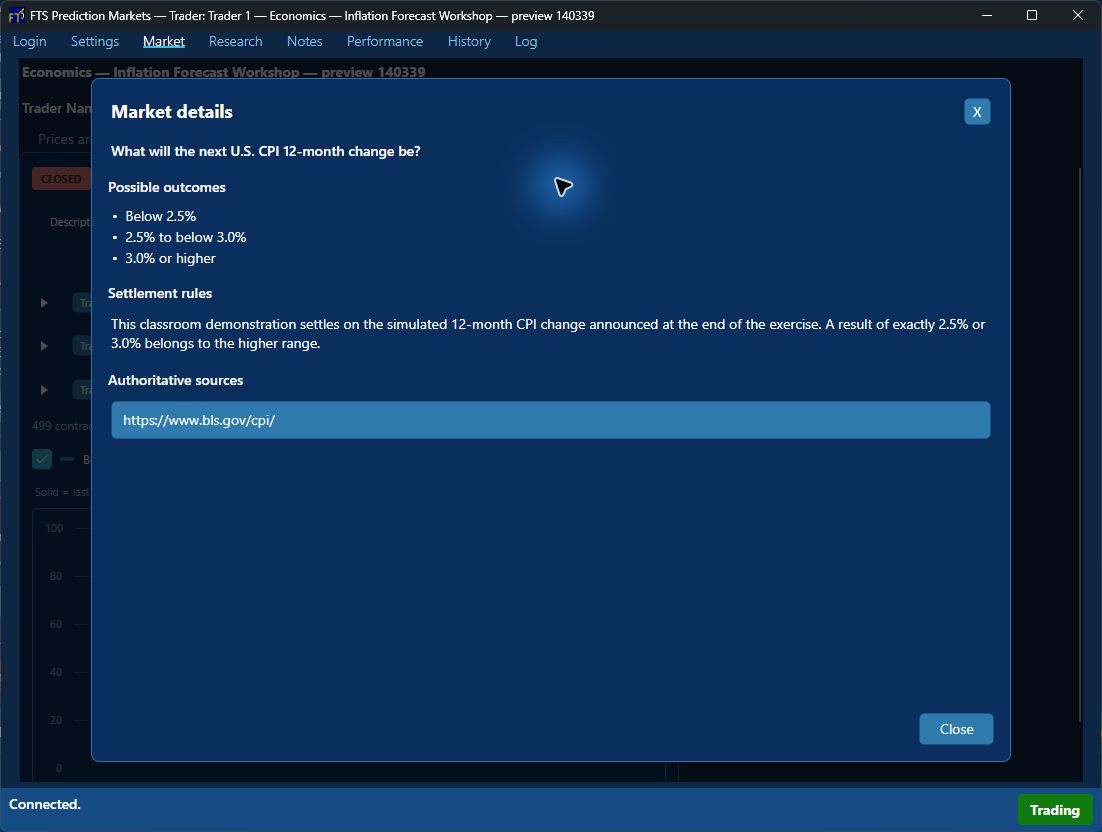Go to the Notes menu

[x=304, y=41]
